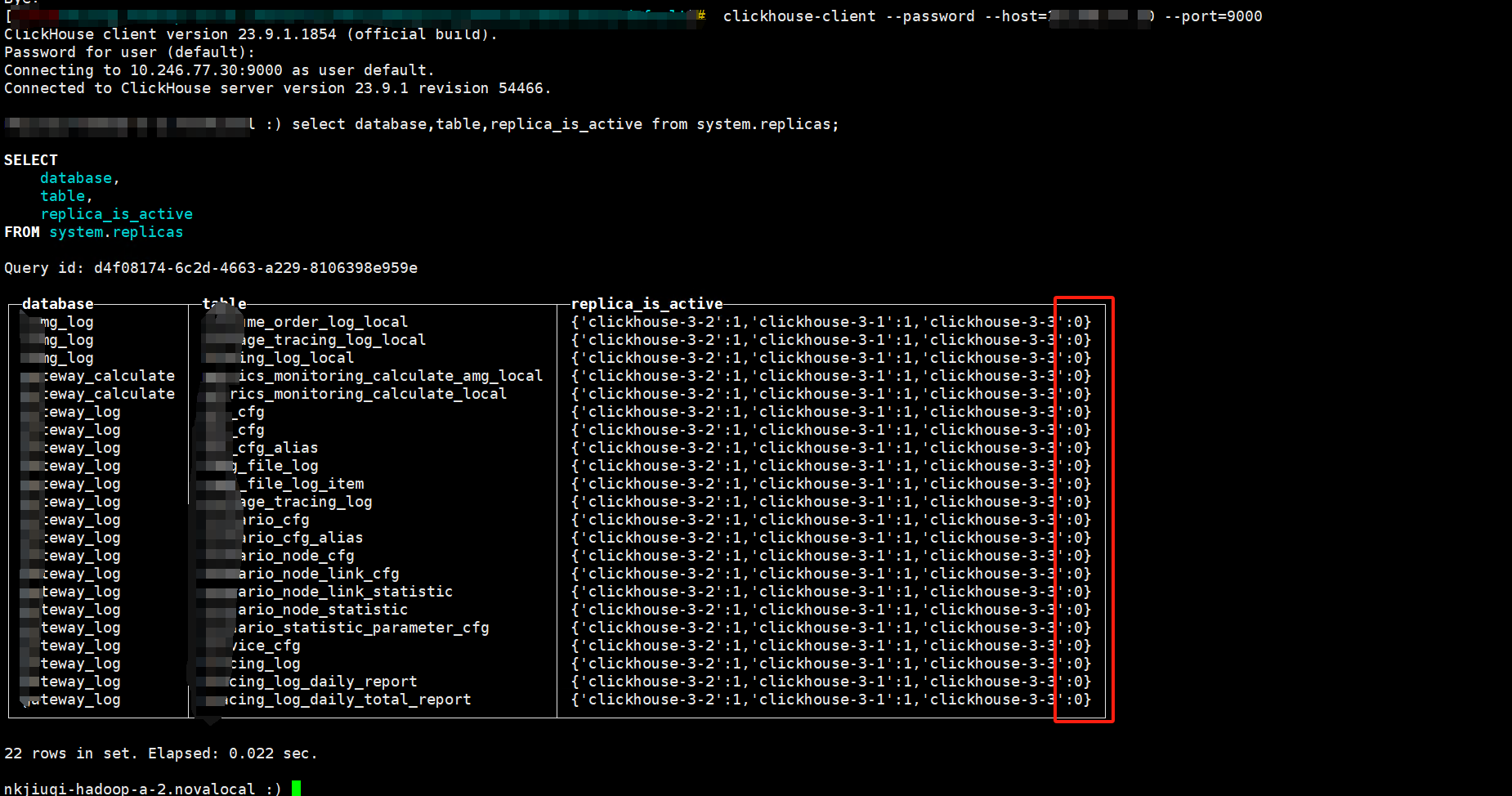Image resolution: width=1512 pixels, height=796 pixels.
Task: Click the 'rics_monitoring_calculate_local' table cell
Action: pos(368,394)
